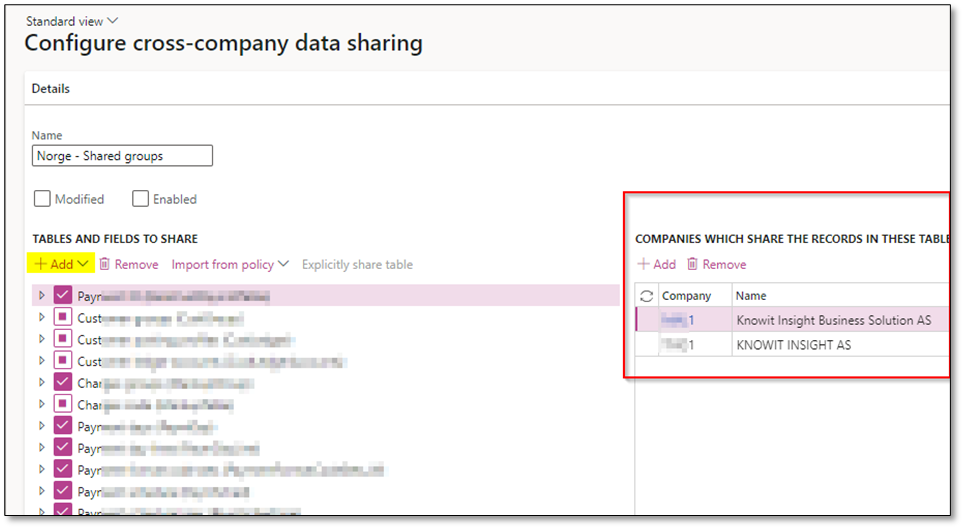
Task: Sort by the Company column header
Action: [686, 296]
